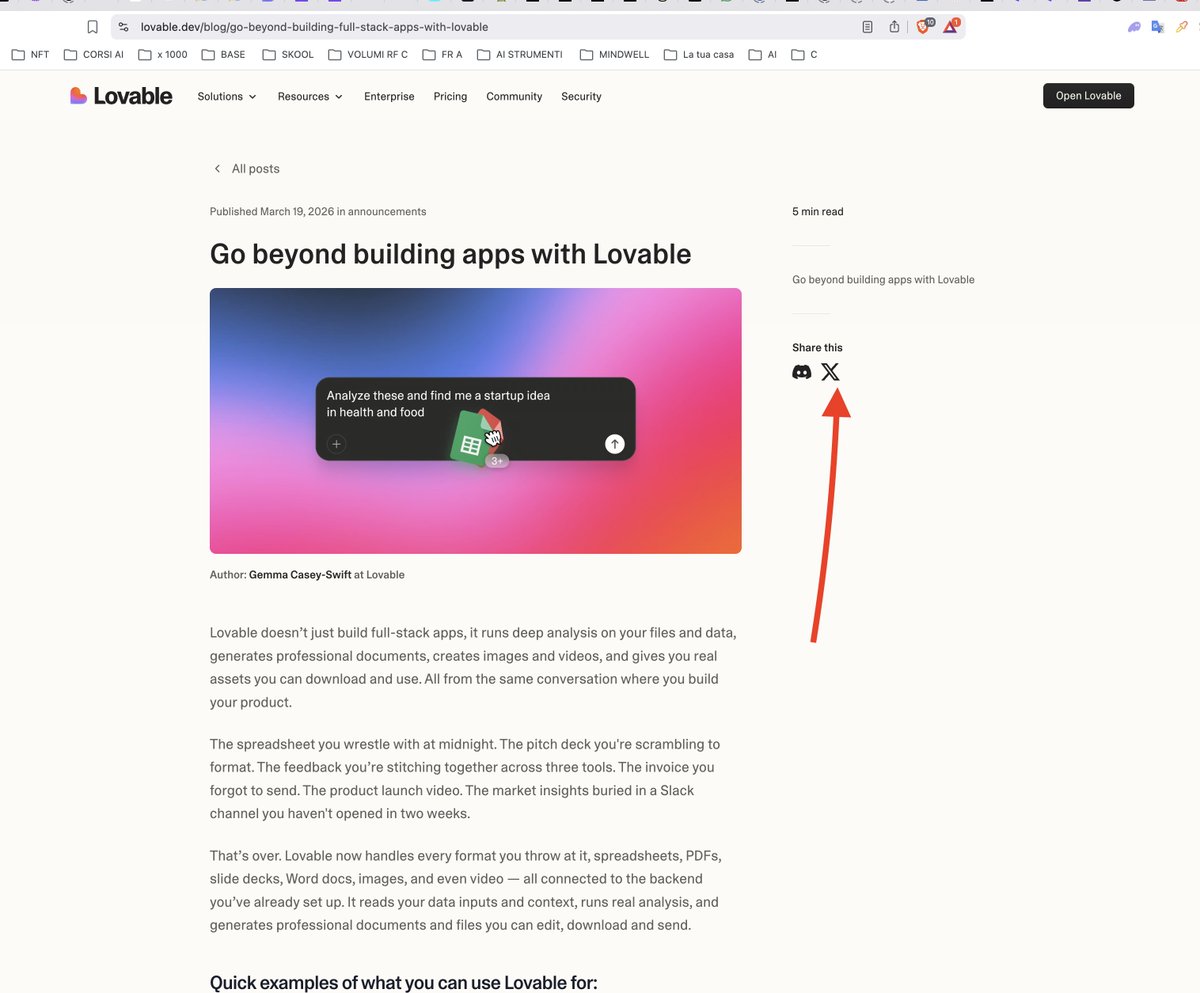The height and width of the screenshot is (993, 1200).
Task: Open the AI STRUMENTI bookmarks folder
Action: tap(520, 55)
